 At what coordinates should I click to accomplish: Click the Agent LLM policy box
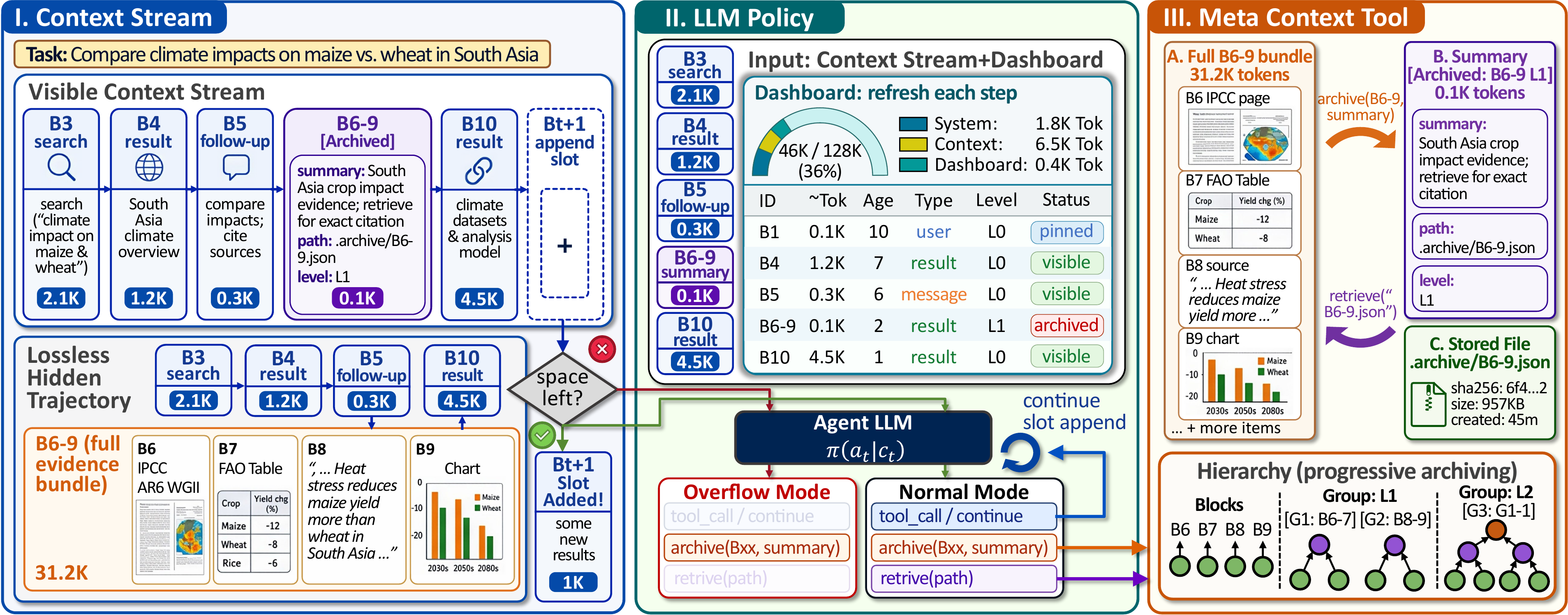click(863, 437)
